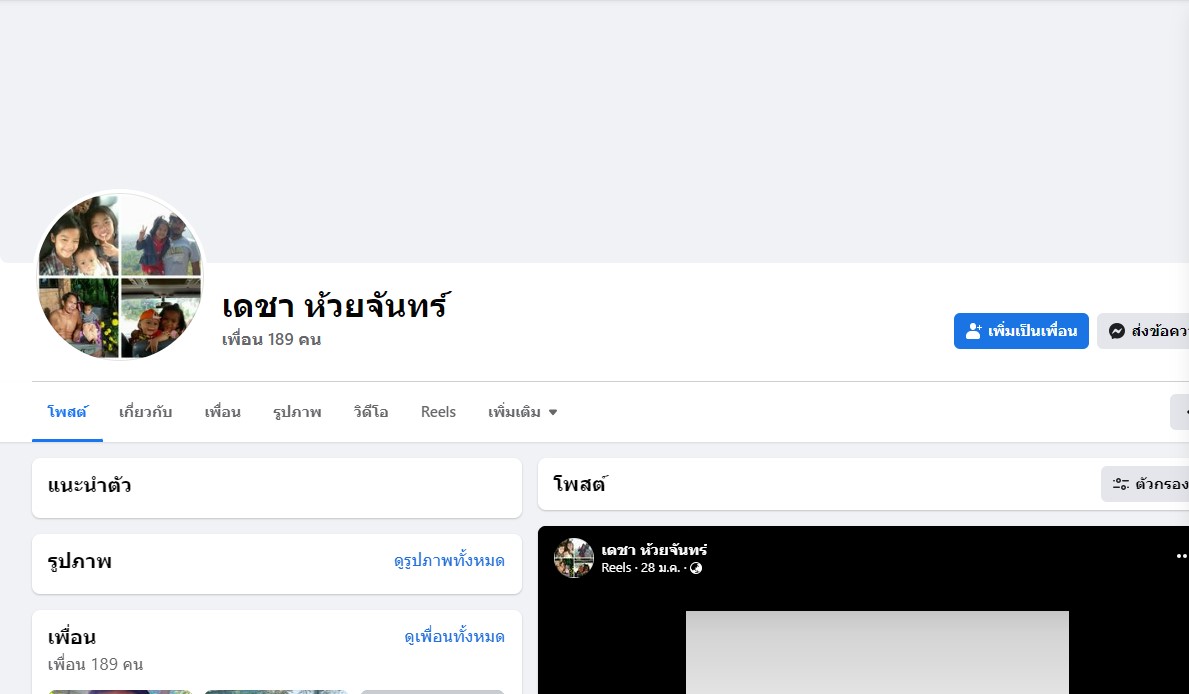This screenshot has width=1189, height=694.
Task: Select the รูปภาพ tab
Action: coord(297,412)
